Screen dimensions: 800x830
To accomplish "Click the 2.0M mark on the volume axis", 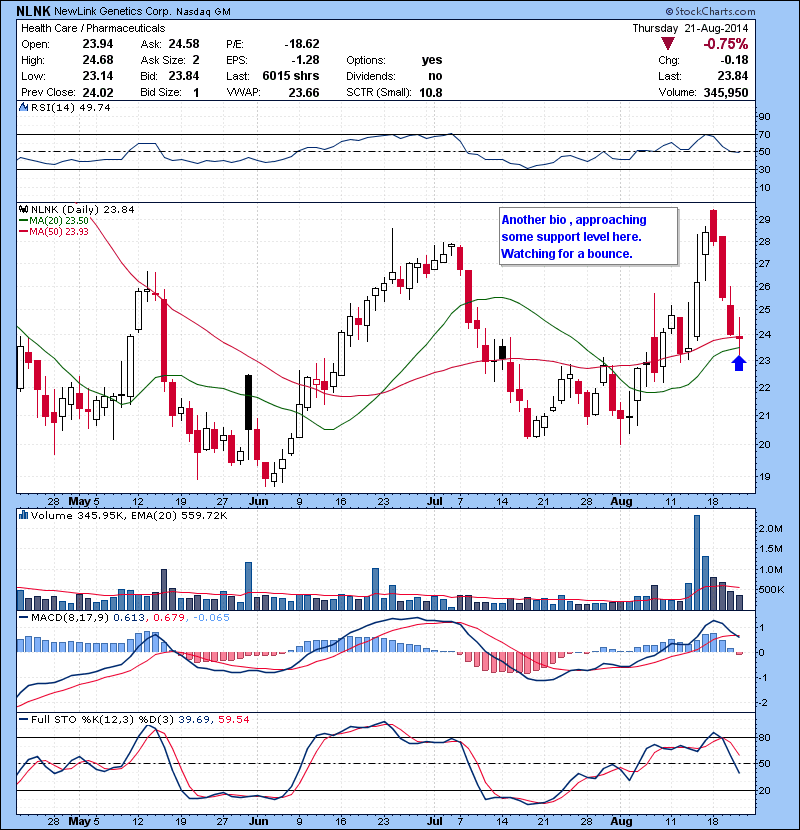I will point(770,528).
